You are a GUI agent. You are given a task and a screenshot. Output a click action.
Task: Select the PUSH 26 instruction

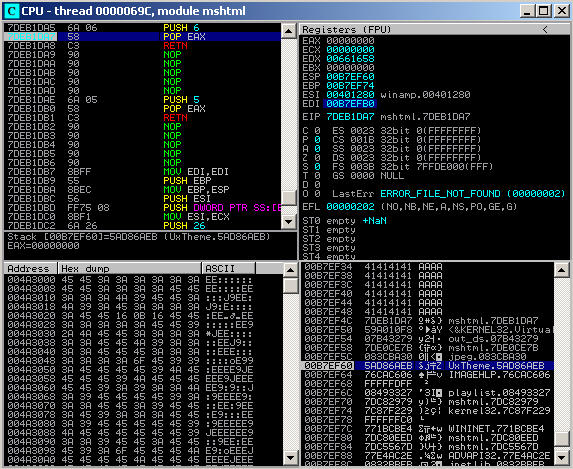tap(143, 226)
